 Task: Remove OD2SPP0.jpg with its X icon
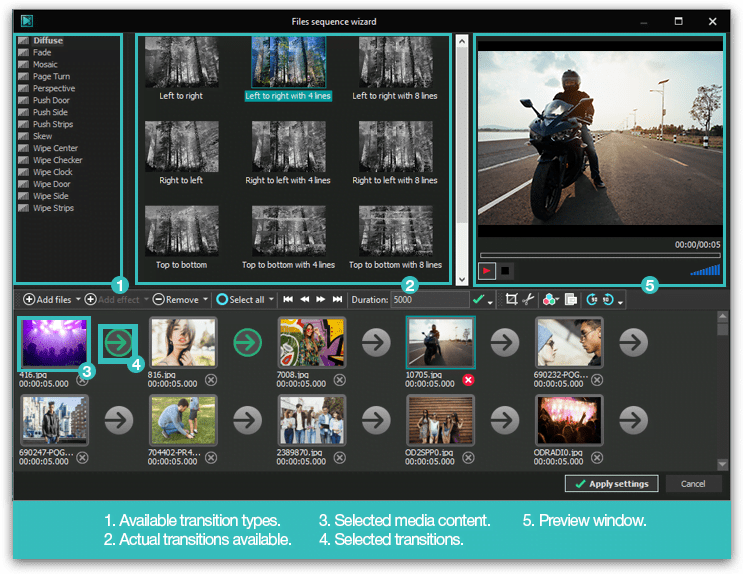(x=468, y=457)
